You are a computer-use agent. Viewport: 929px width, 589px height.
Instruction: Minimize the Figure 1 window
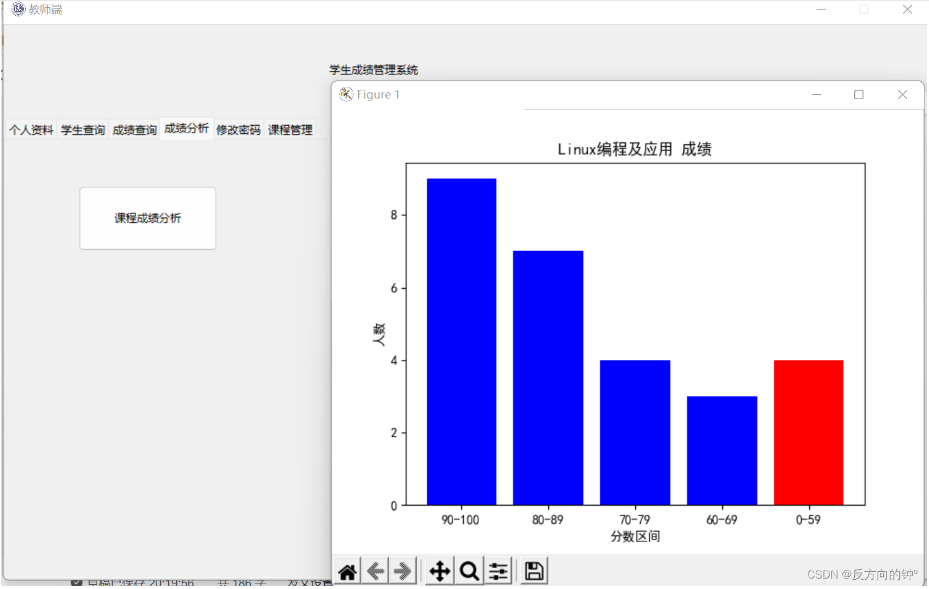(816, 95)
